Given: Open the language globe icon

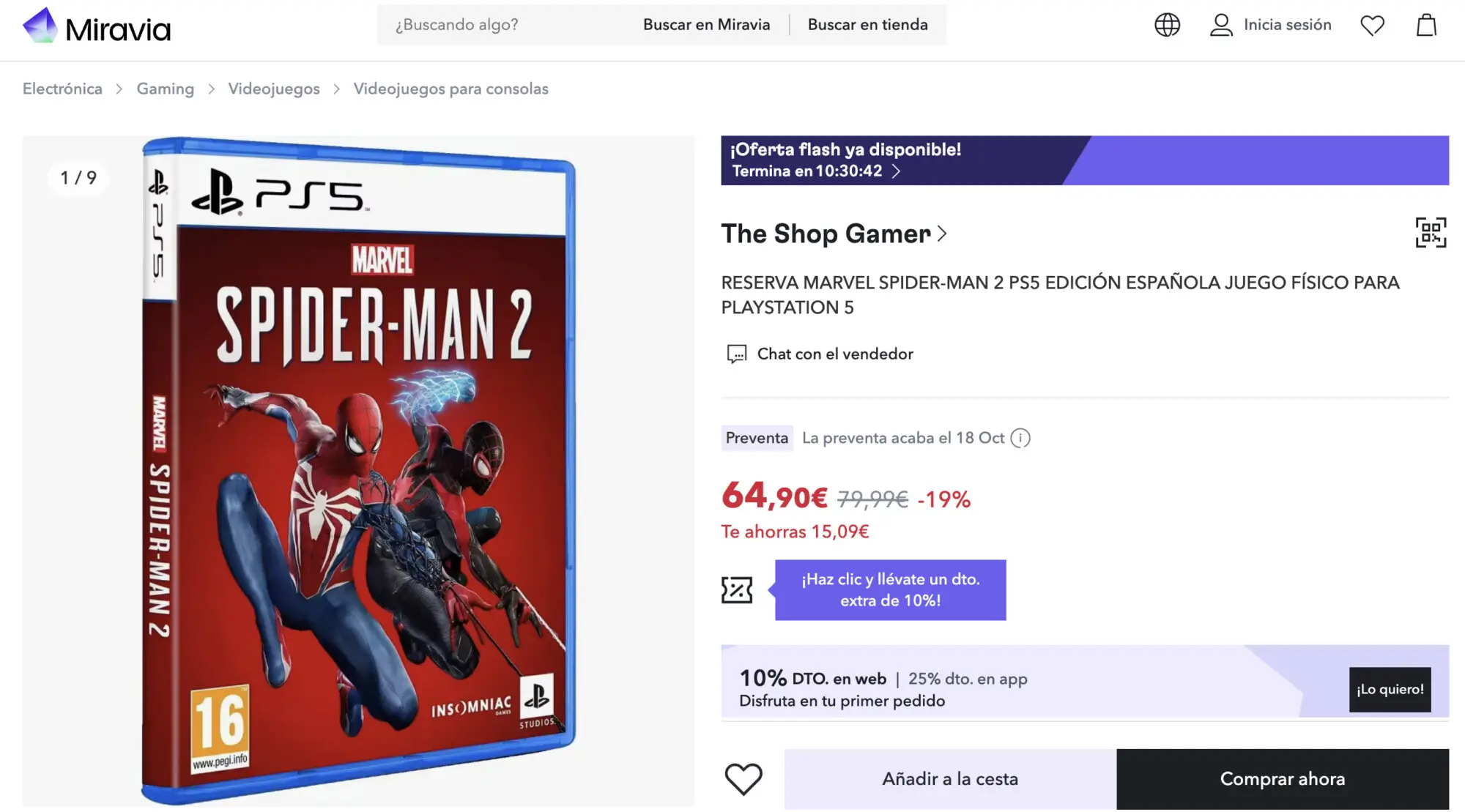Looking at the screenshot, I should [1167, 25].
